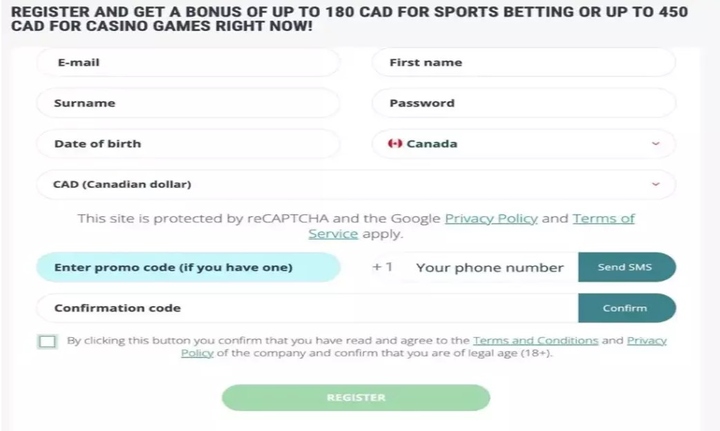Open the Terms and Conditions link
Screen dimensions: 720x431
tap(535, 341)
